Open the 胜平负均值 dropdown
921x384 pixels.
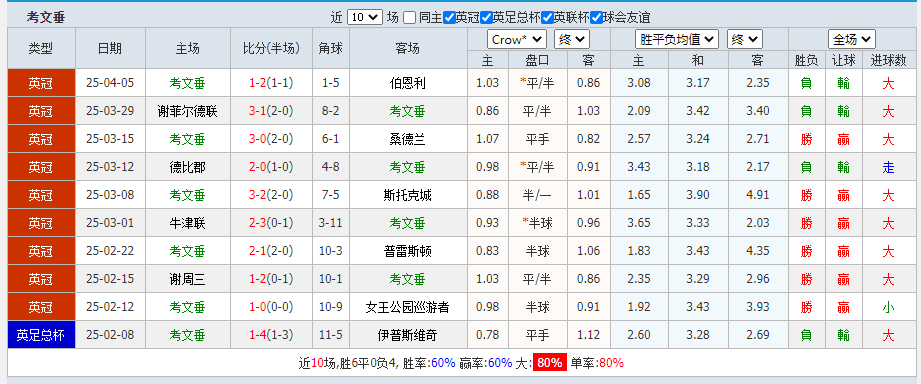(677, 39)
